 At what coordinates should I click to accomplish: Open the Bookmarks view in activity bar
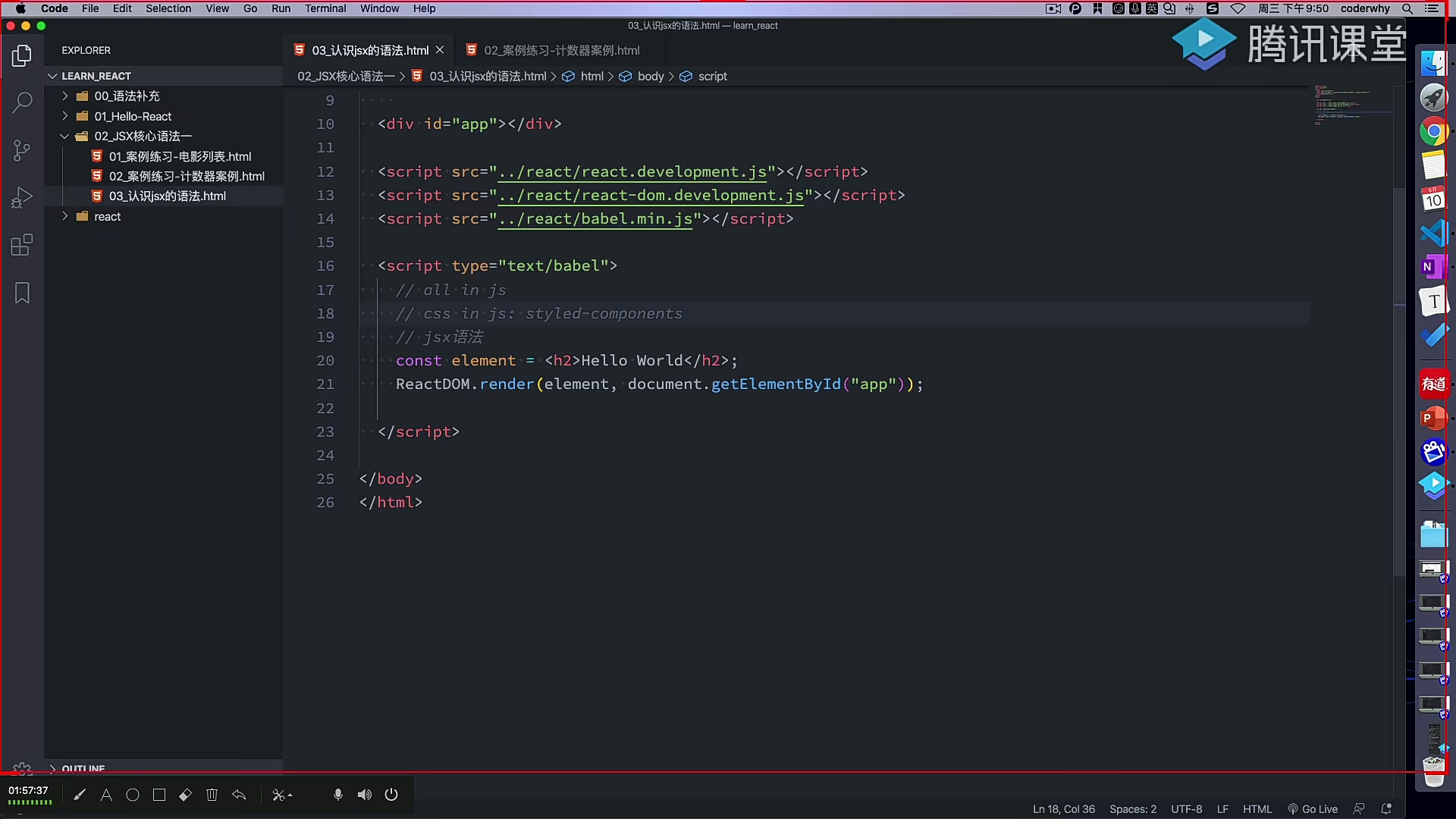(x=22, y=293)
